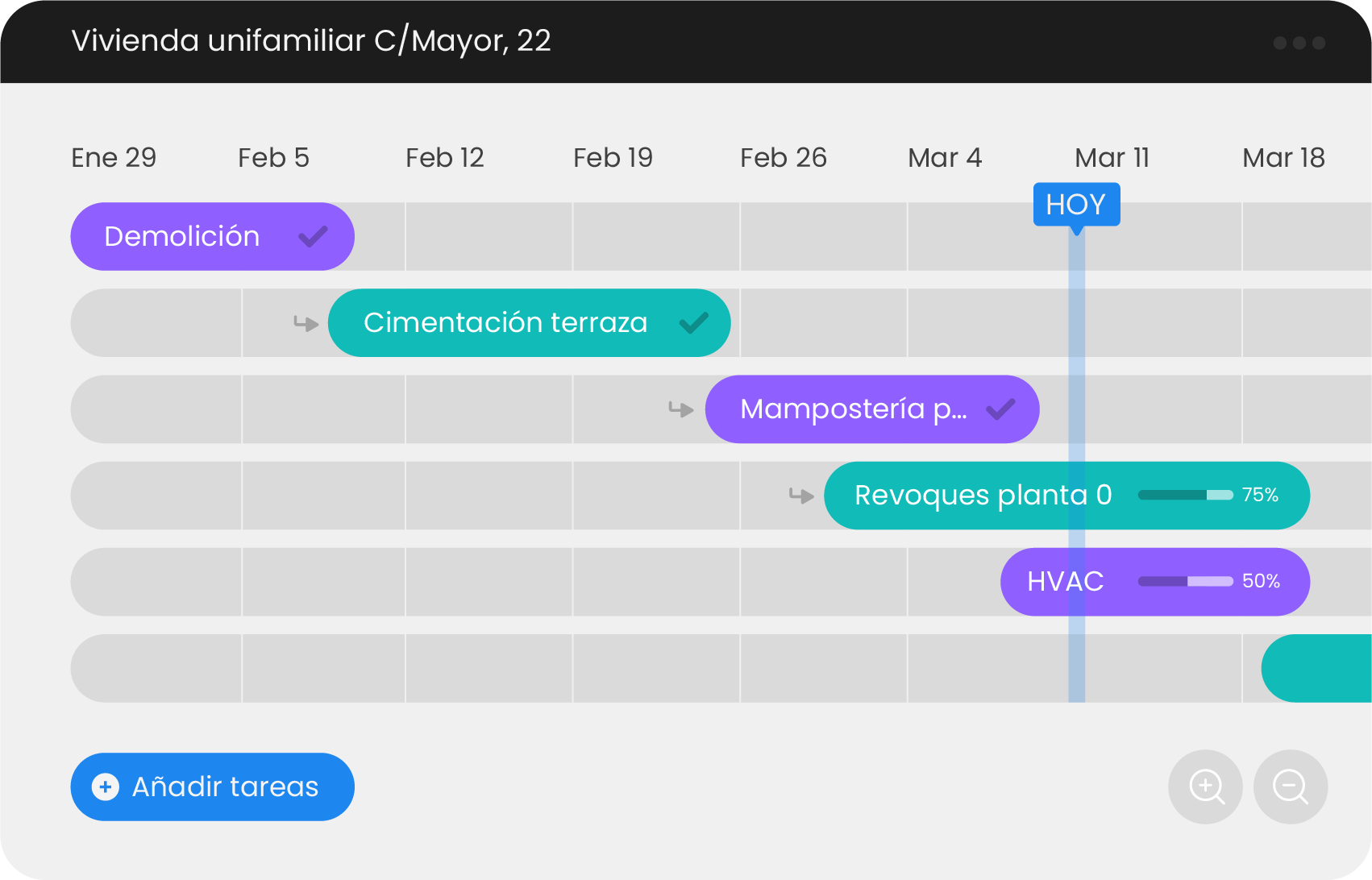Click the zoom in magnifier icon
Viewport: 1372px width, 880px height.
(x=1205, y=787)
